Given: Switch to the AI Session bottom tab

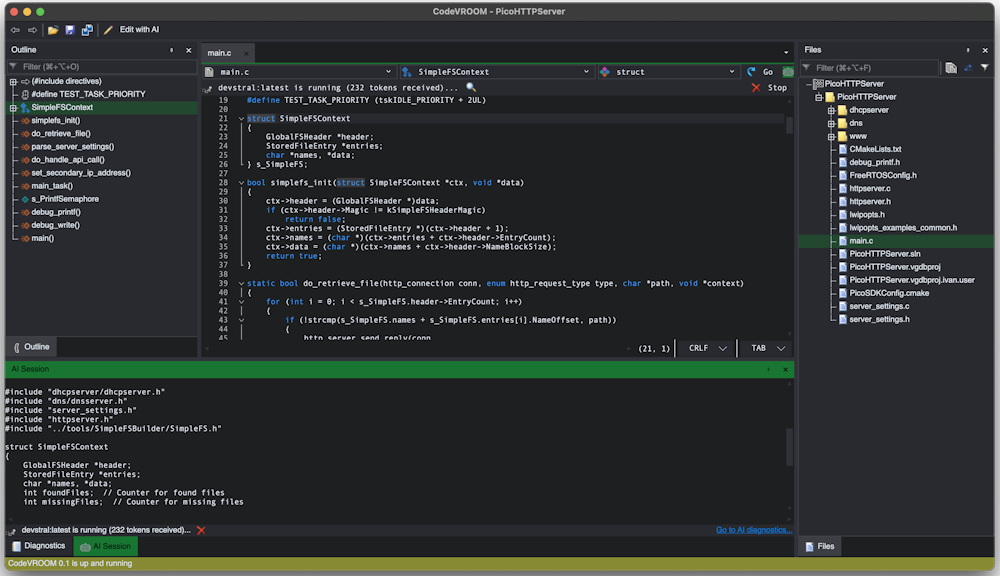Looking at the screenshot, I should point(106,546).
